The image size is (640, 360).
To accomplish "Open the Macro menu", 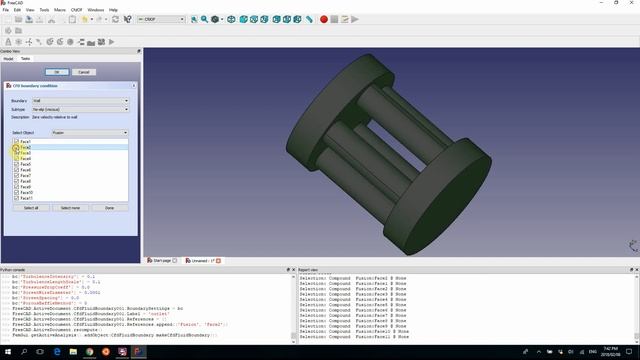I will [x=60, y=10].
